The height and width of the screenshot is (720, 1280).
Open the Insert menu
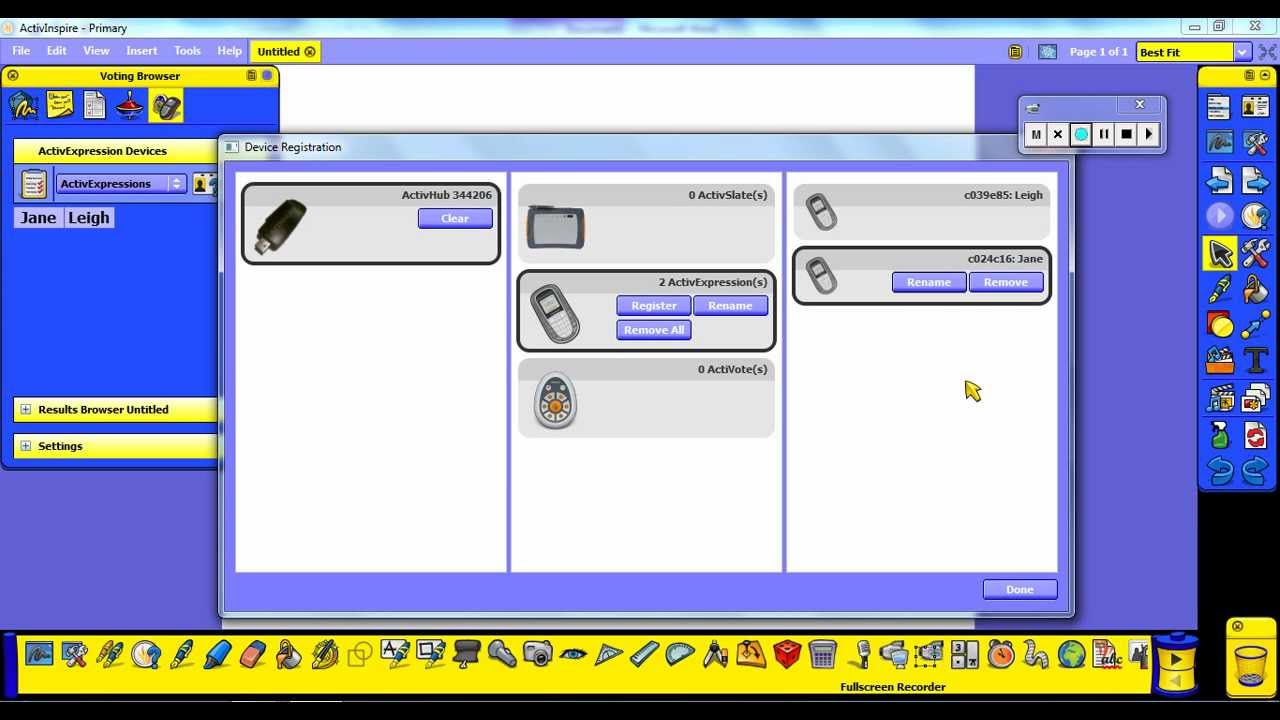[x=141, y=51]
